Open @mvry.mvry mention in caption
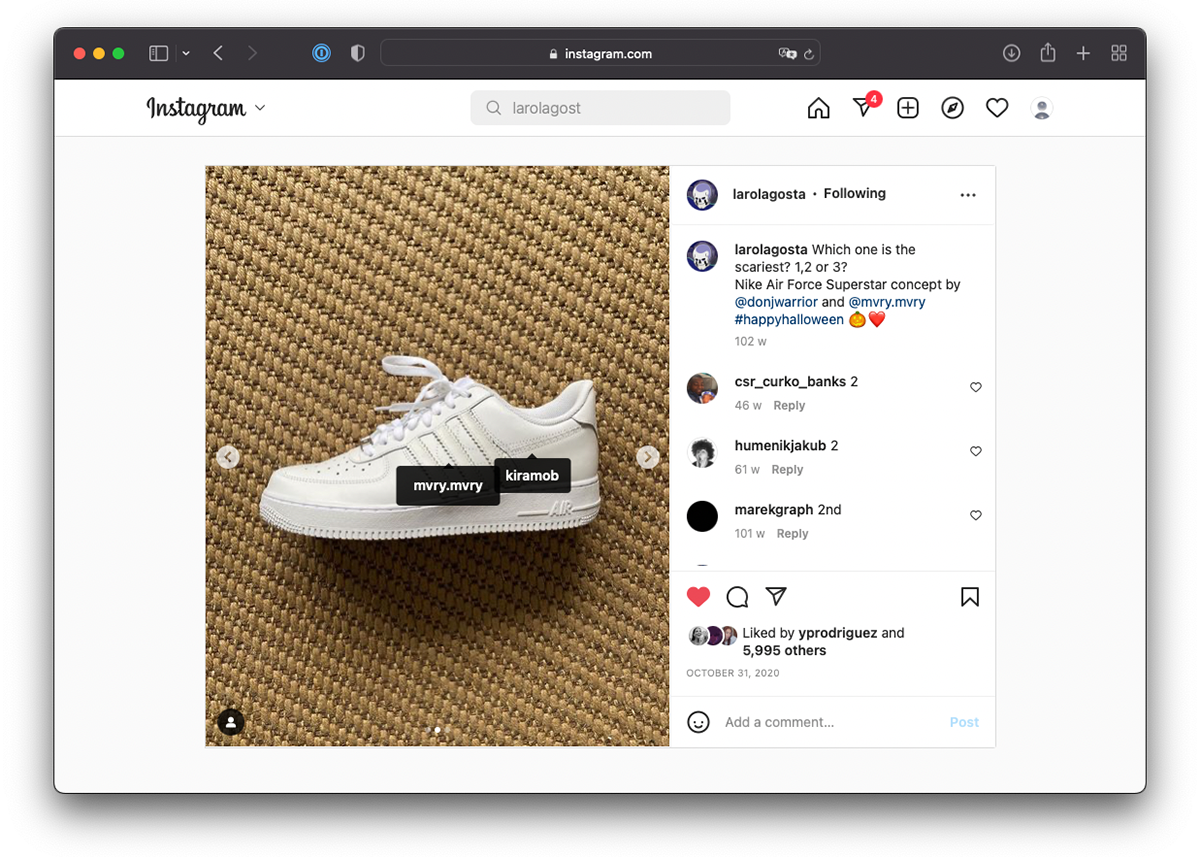1200x857 pixels. coord(887,302)
